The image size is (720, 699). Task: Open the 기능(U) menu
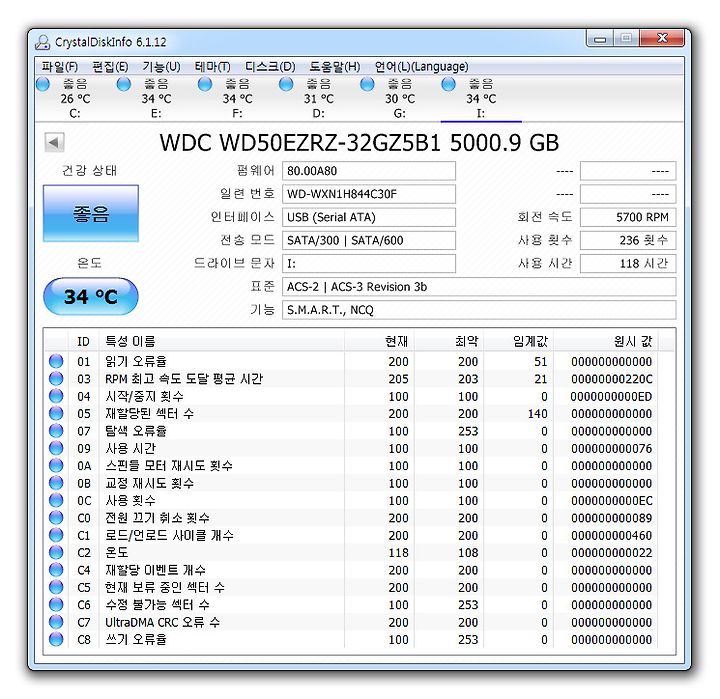[161, 67]
